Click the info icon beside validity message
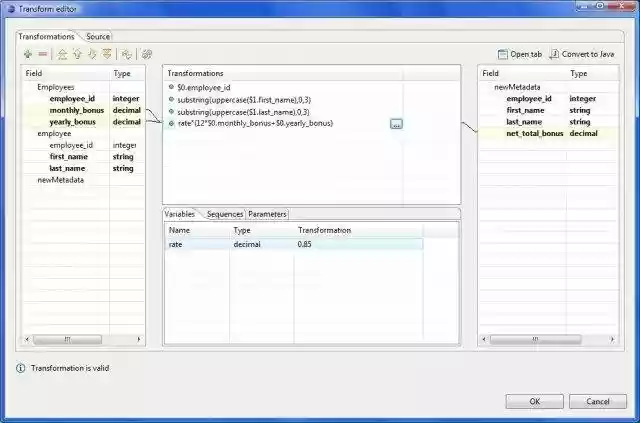 pos(21,368)
